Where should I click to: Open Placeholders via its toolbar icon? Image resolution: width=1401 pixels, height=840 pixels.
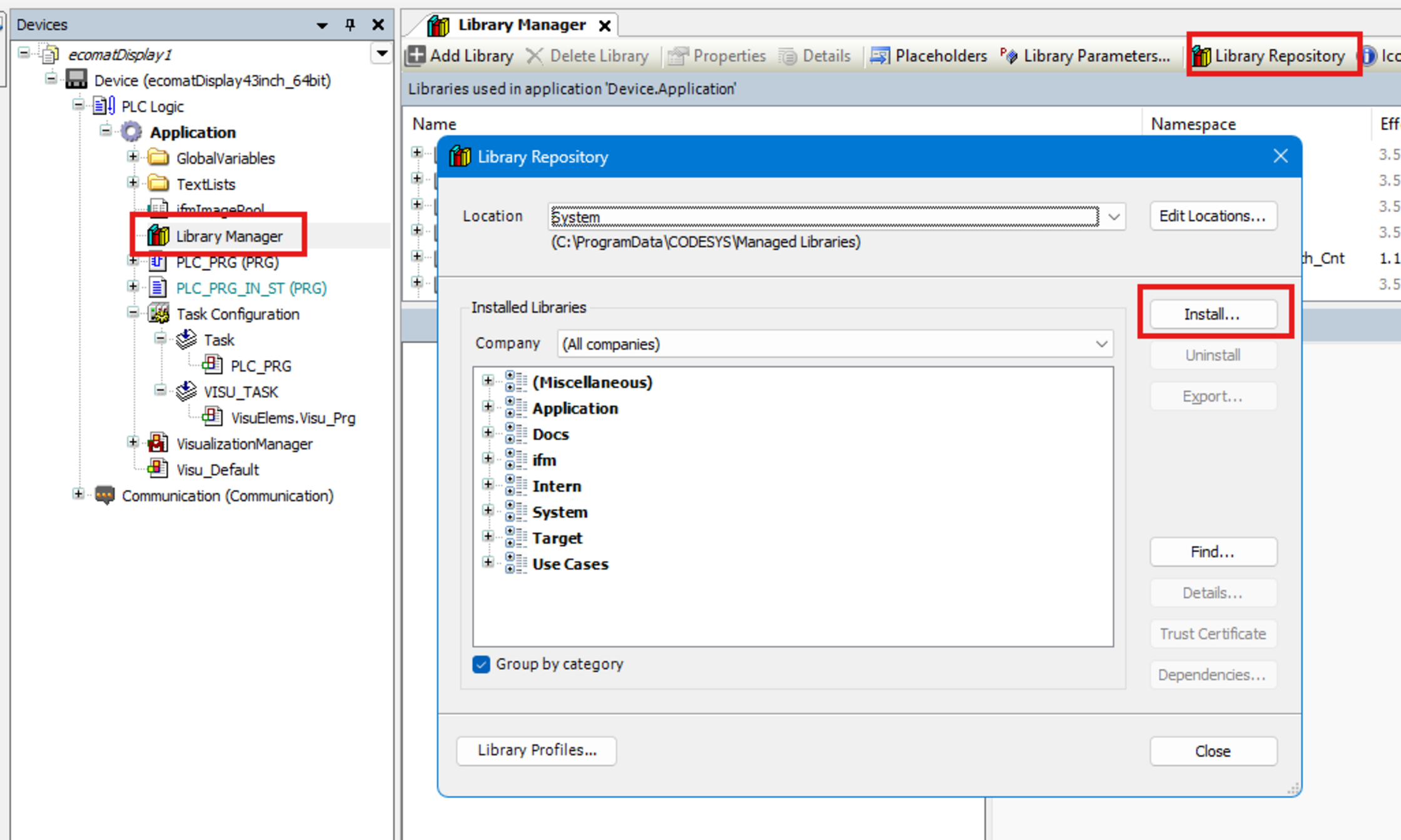point(880,56)
